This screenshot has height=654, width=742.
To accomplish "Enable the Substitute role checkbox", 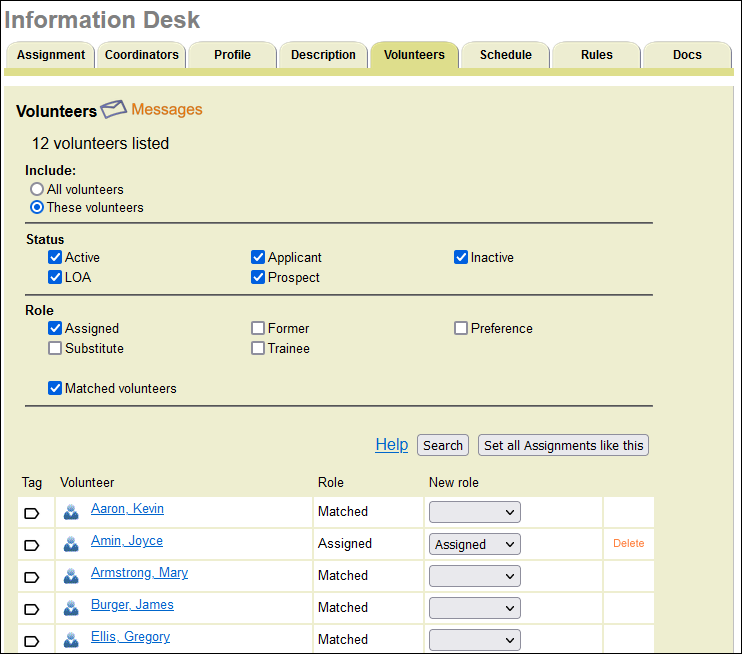I will 55,348.
